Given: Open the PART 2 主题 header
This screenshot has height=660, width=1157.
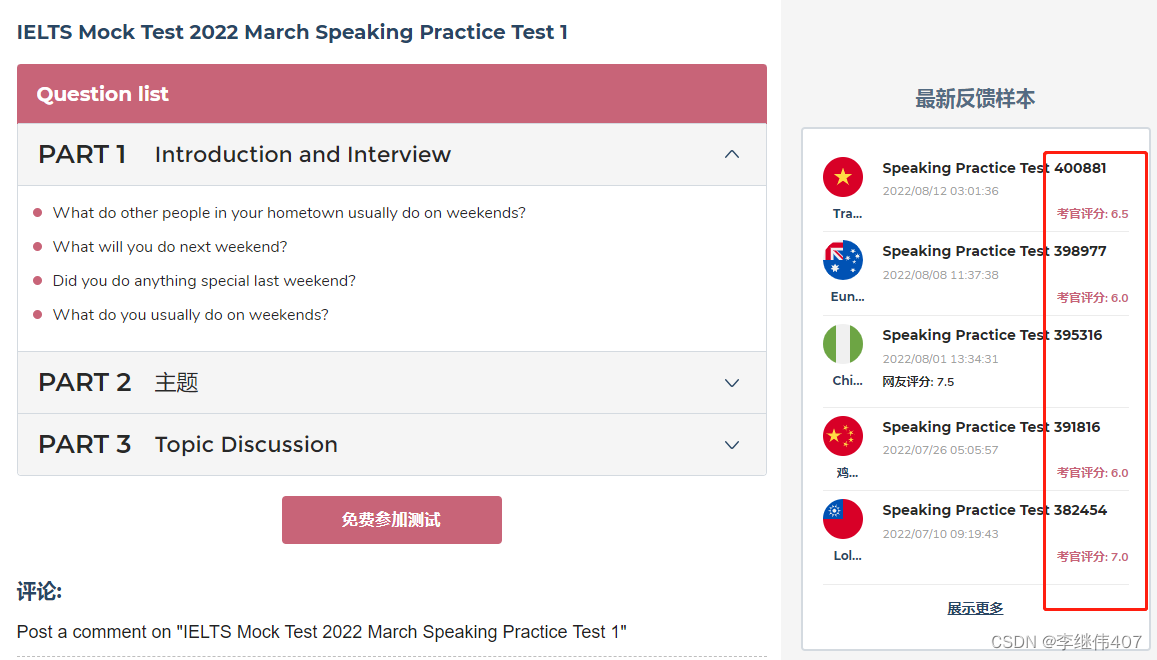Looking at the screenshot, I should [392, 382].
